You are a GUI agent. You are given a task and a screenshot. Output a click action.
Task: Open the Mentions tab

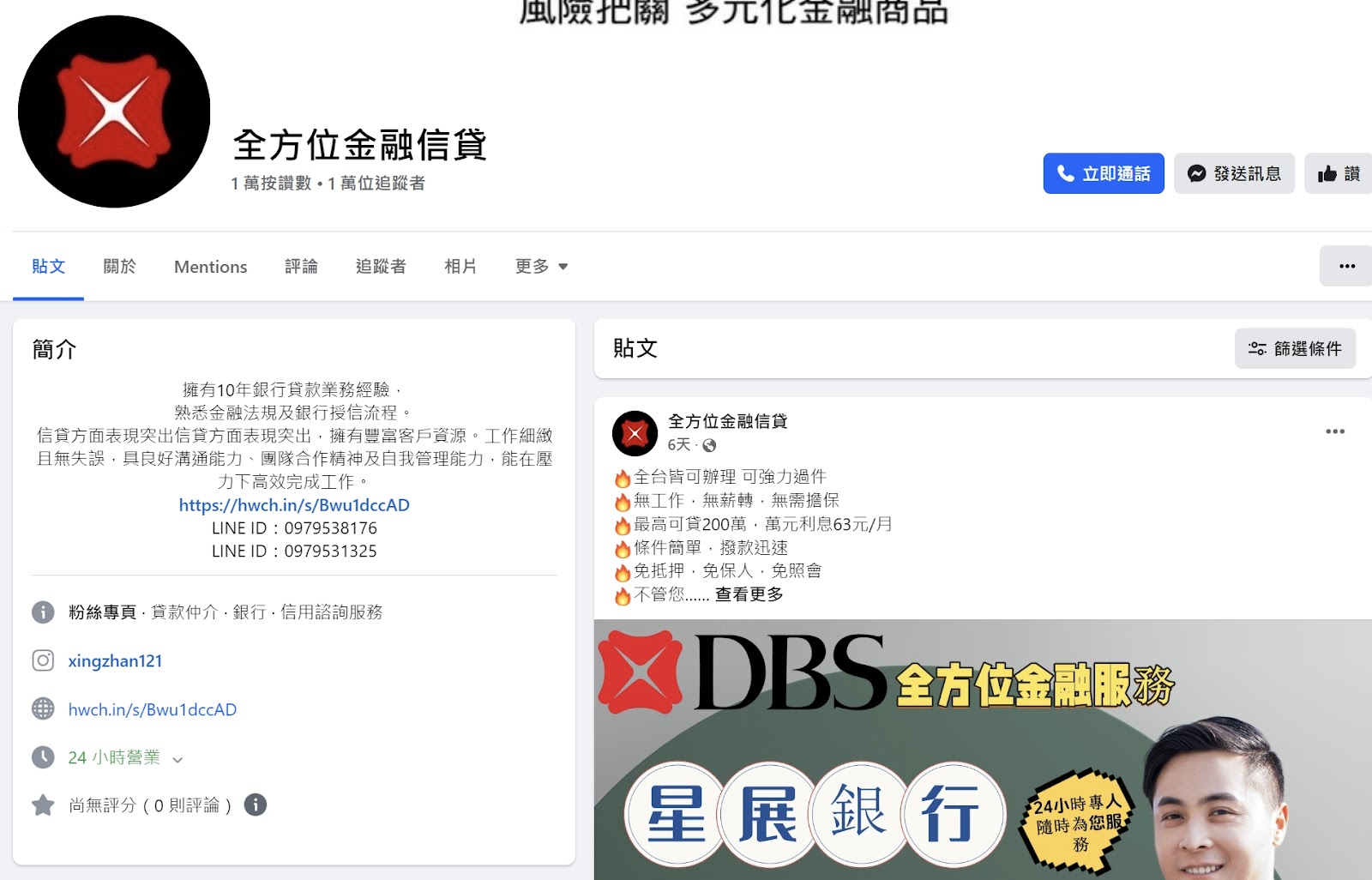pyautogui.click(x=210, y=267)
